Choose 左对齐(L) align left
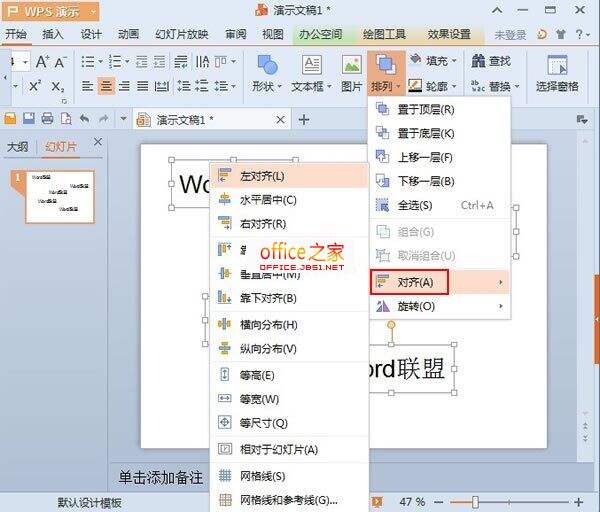Image resolution: width=600 pixels, height=512 pixels. (x=290, y=176)
